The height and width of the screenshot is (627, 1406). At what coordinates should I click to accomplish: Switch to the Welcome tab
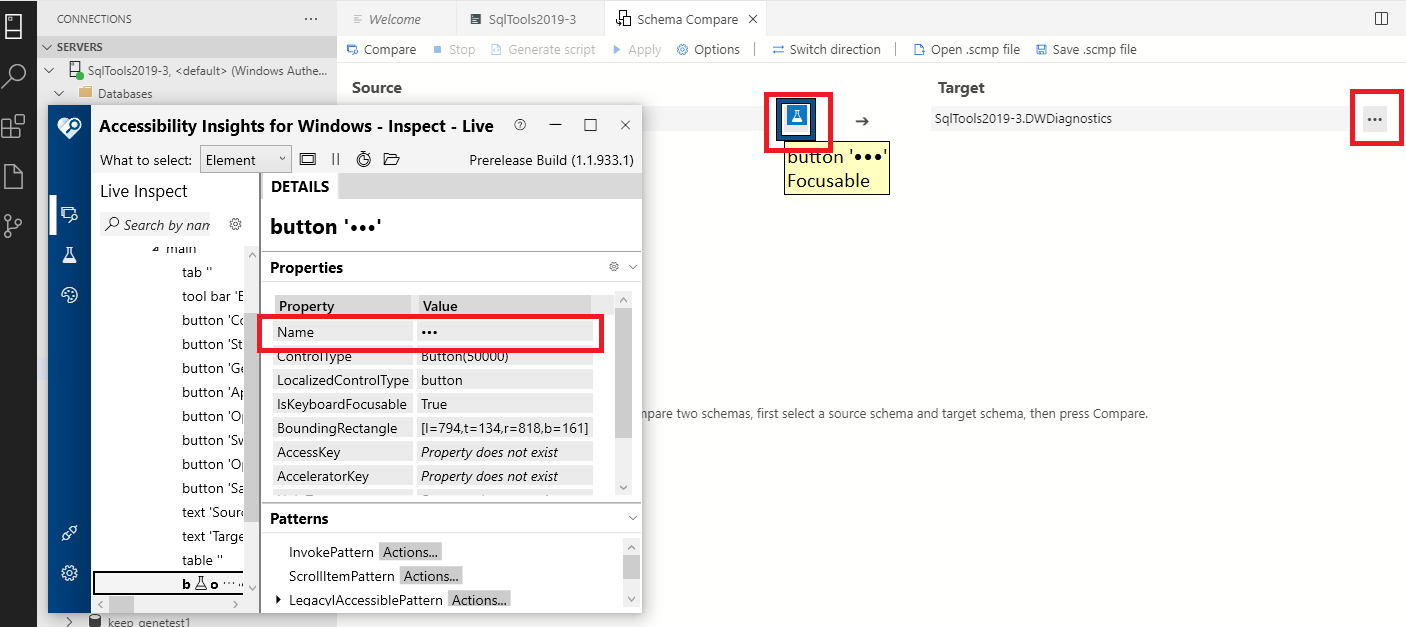coord(397,18)
